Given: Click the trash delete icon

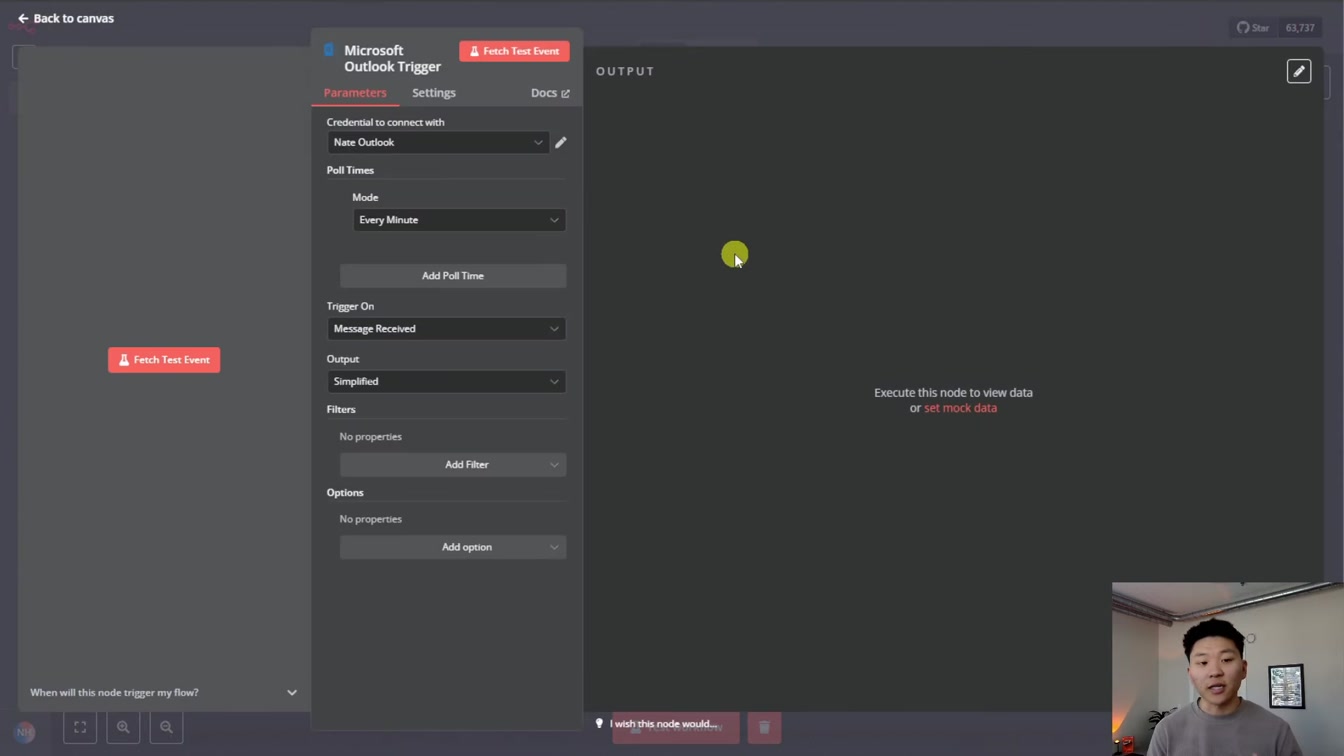Looking at the screenshot, I should pyautogui.click(x=764, y=728).
